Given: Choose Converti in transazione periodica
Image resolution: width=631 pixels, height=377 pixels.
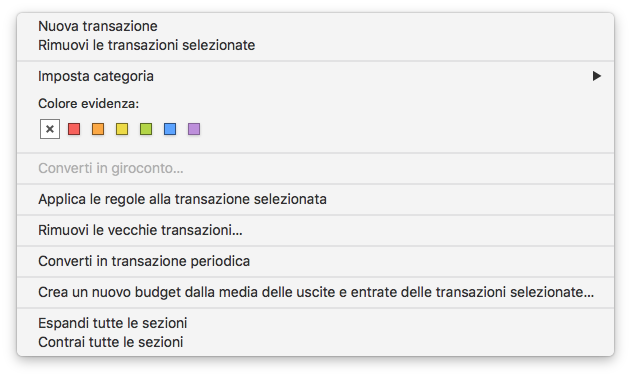Looking at the screenshot, I should pyautogui.click(x=316, y=261).
